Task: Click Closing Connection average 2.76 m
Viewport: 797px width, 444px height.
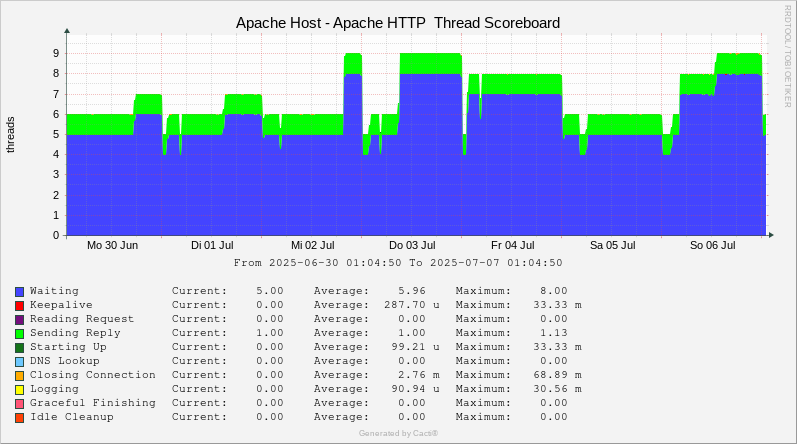Action: 419,375
